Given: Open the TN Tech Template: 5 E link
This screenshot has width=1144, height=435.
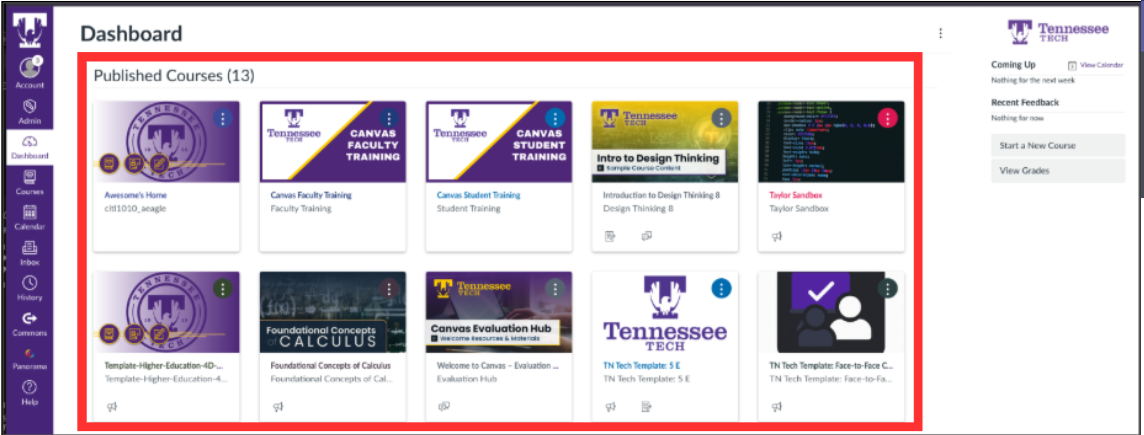Looking at the screenshot, I should tap(642, 366).
